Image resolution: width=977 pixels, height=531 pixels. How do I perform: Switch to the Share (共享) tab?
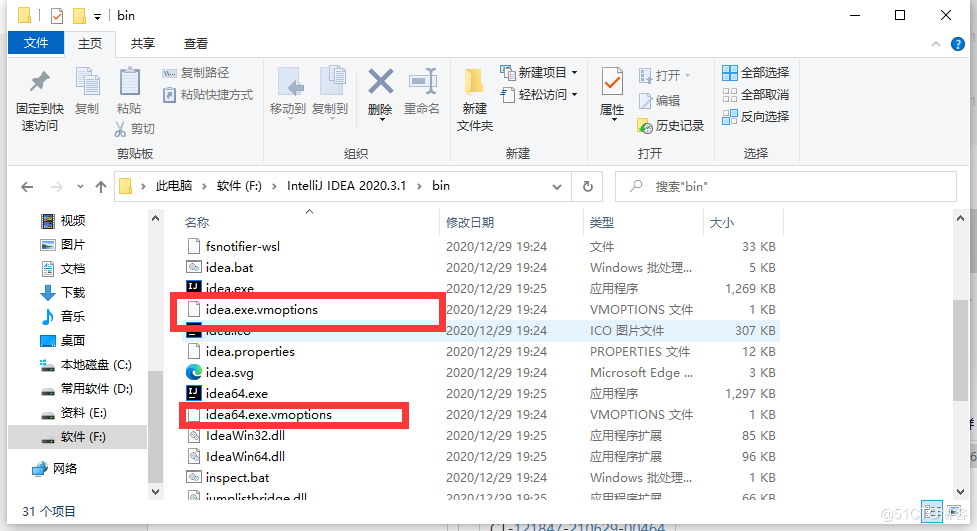[143, 43]
